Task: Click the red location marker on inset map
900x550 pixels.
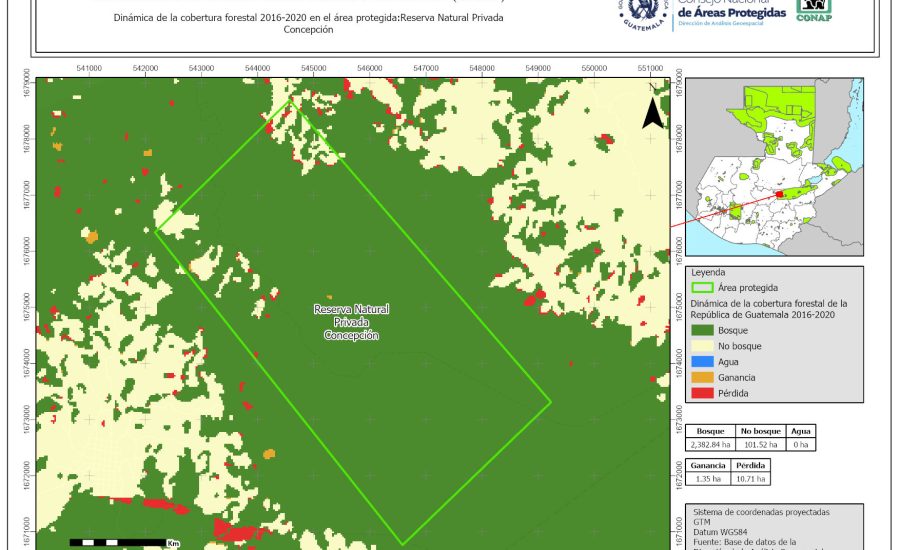Action: point(779,196)
